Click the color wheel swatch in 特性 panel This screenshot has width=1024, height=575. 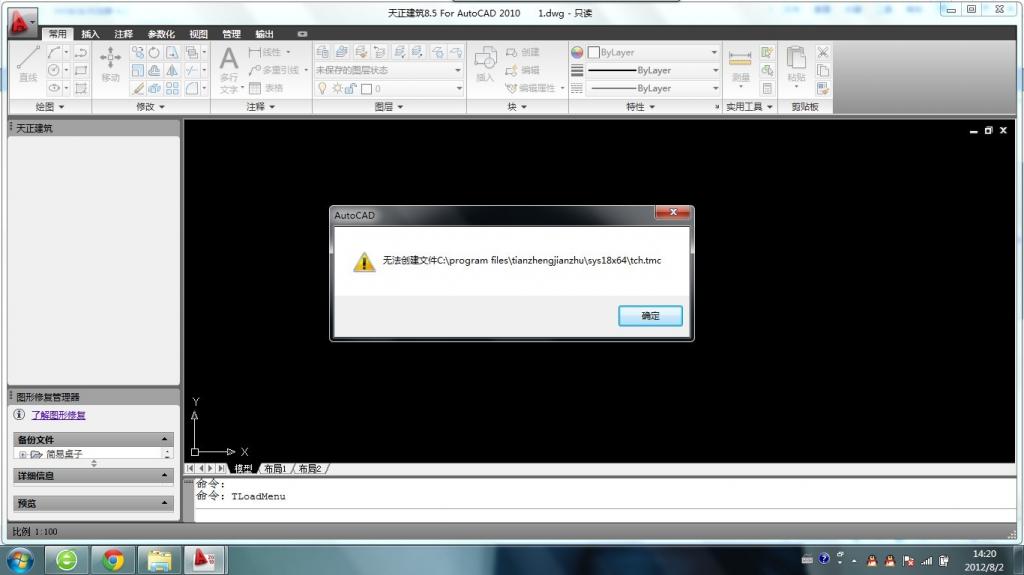[577, 52]
